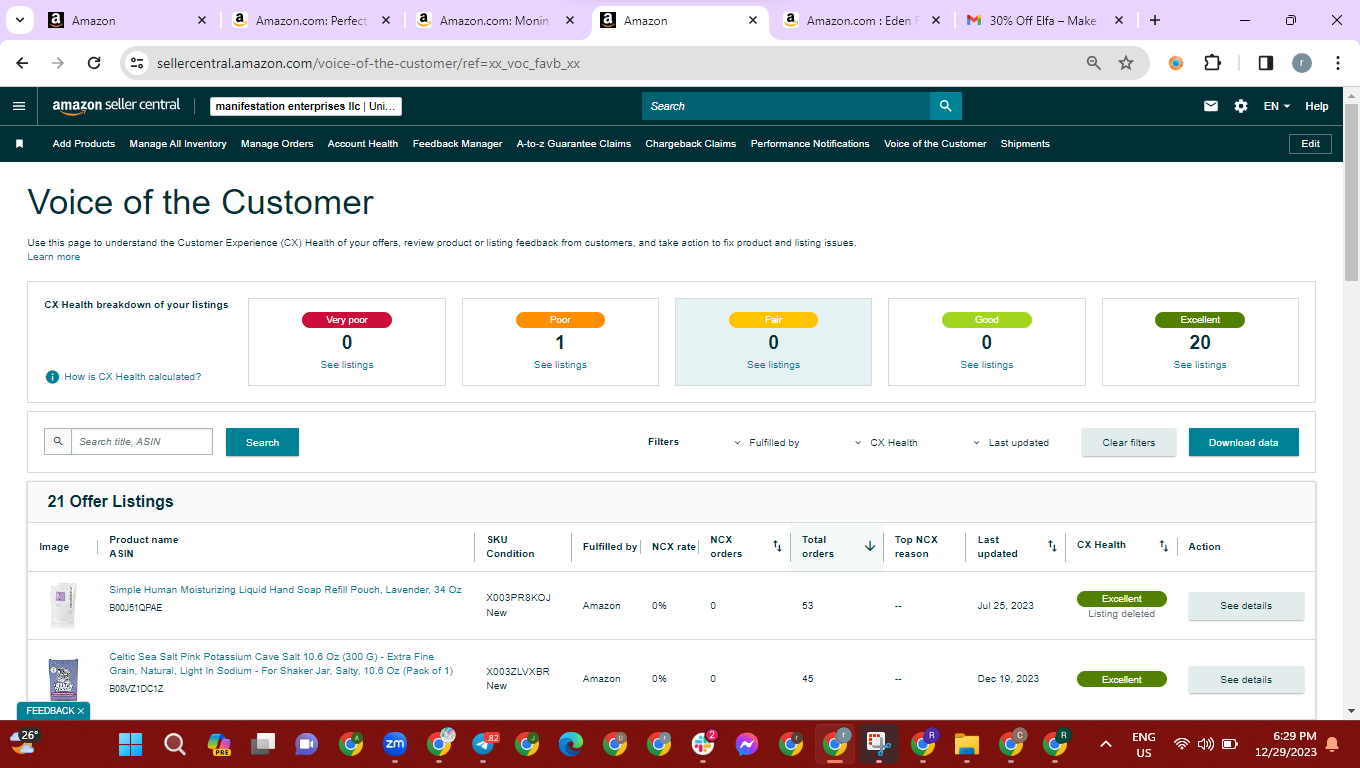
Task: Open the tab search chevron dropdown
Action: pyautogui.click(x=20, y=20)
